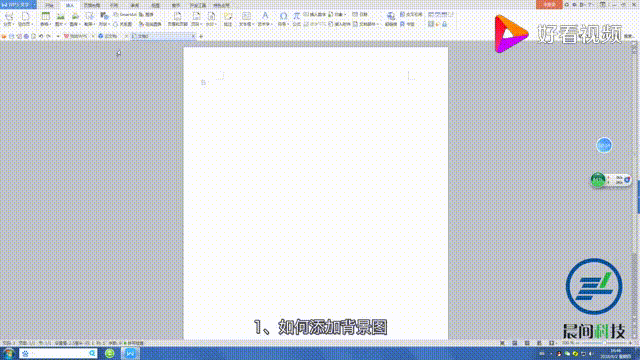Screen dimensions: 640x360
Task: Click the plus button to add new document tab
Action: click(x=201, y=36)
